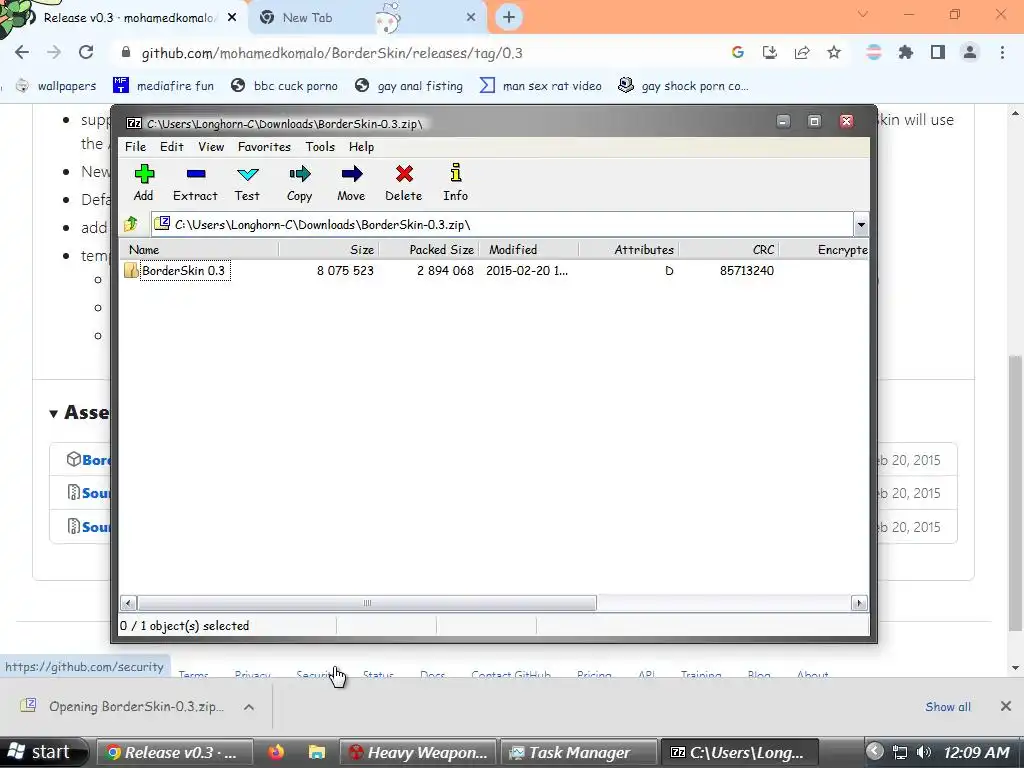Open the wallpapers bookmark
This screenshot has width=1024, height=768.
point(56,86)
